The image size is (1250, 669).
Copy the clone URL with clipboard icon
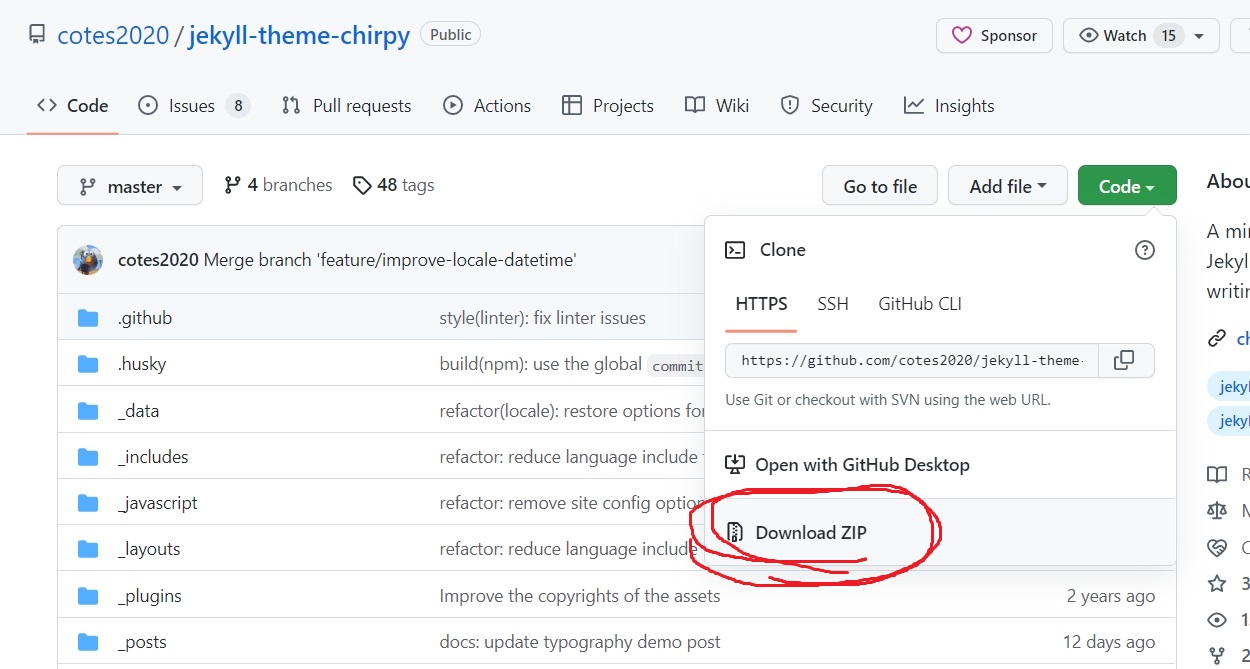tap(1125, 360)
